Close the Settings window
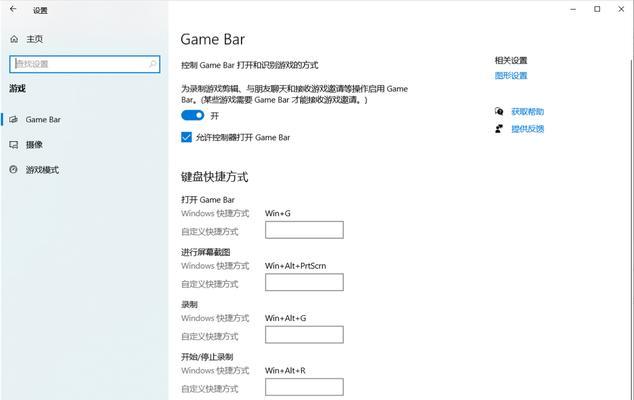 tap(621, 9)
